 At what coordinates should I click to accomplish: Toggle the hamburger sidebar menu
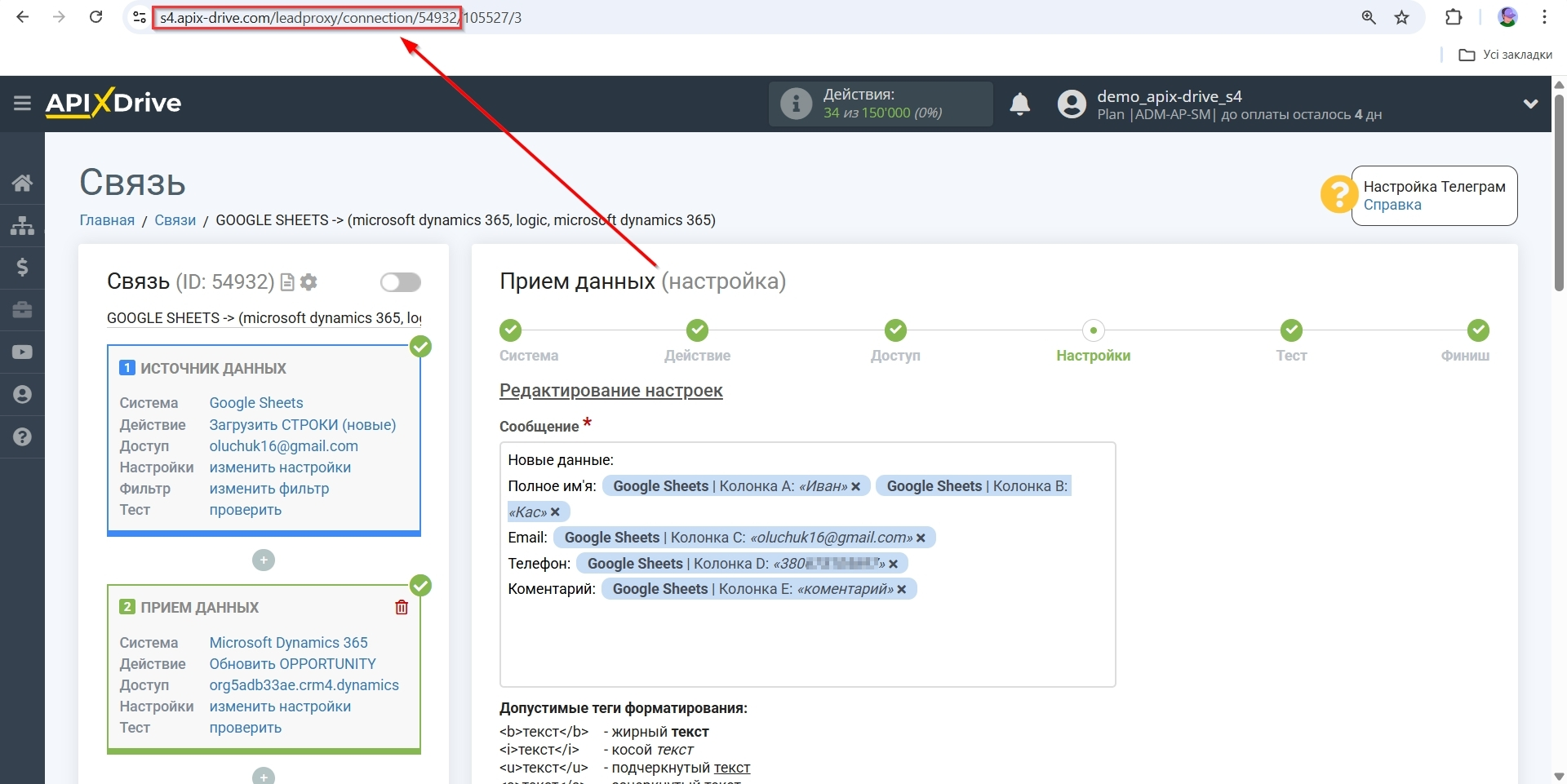pyautogui.click(x=22, y=103)
